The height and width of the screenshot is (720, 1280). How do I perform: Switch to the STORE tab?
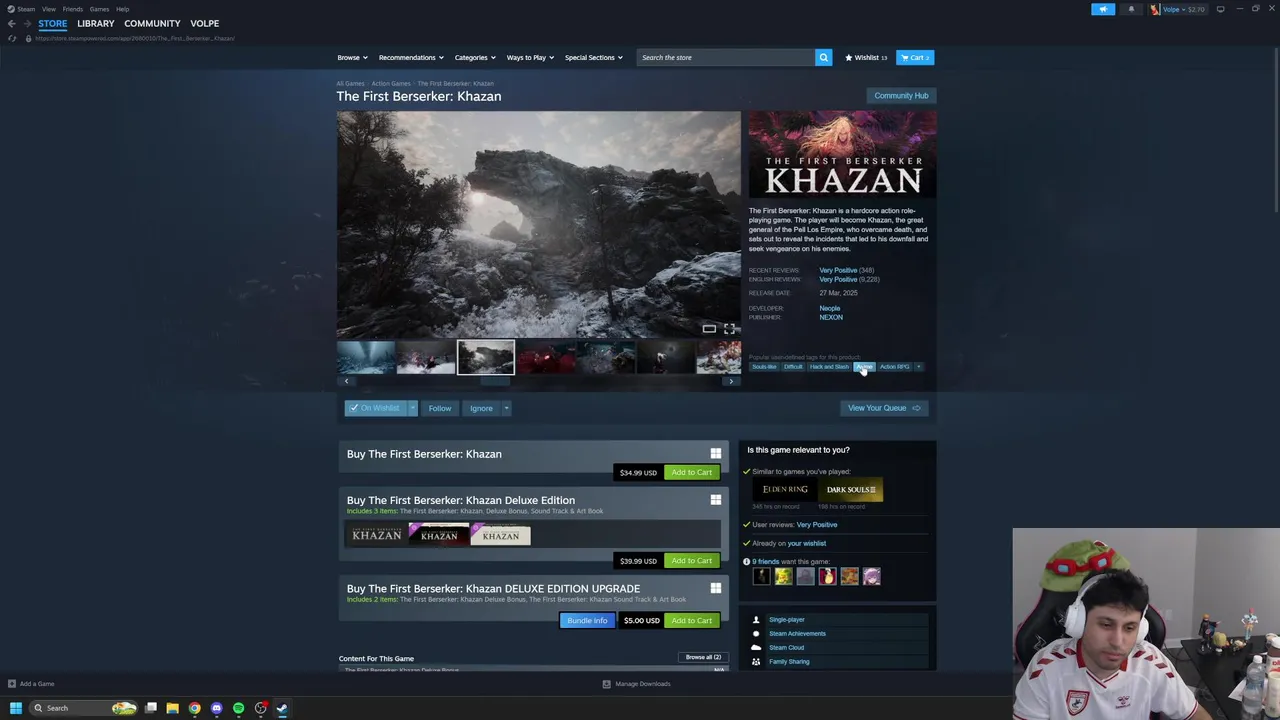(53, 23)
